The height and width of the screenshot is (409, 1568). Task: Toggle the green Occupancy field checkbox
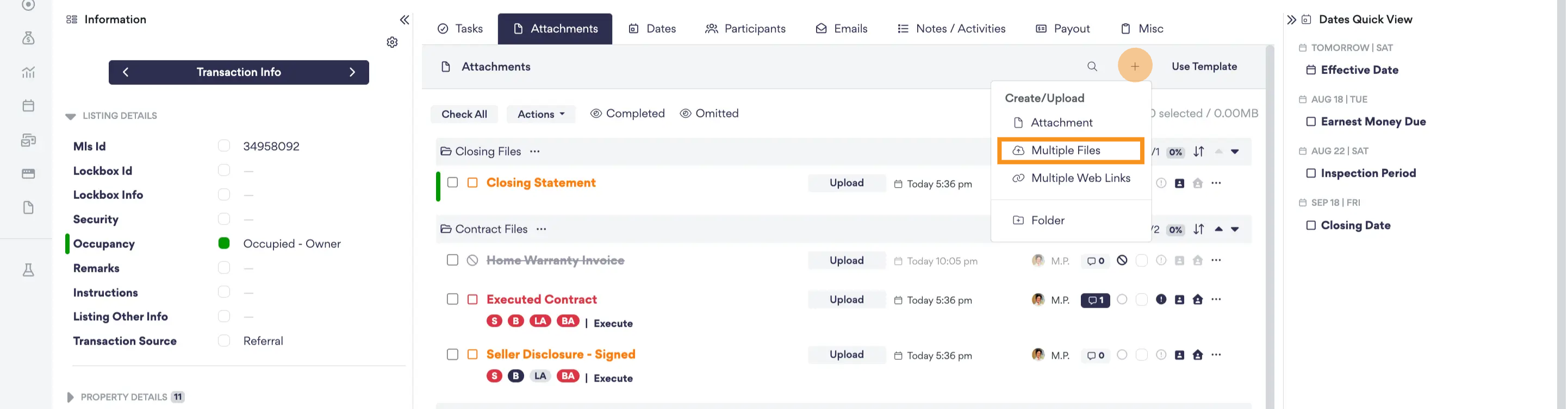(224, 243)
